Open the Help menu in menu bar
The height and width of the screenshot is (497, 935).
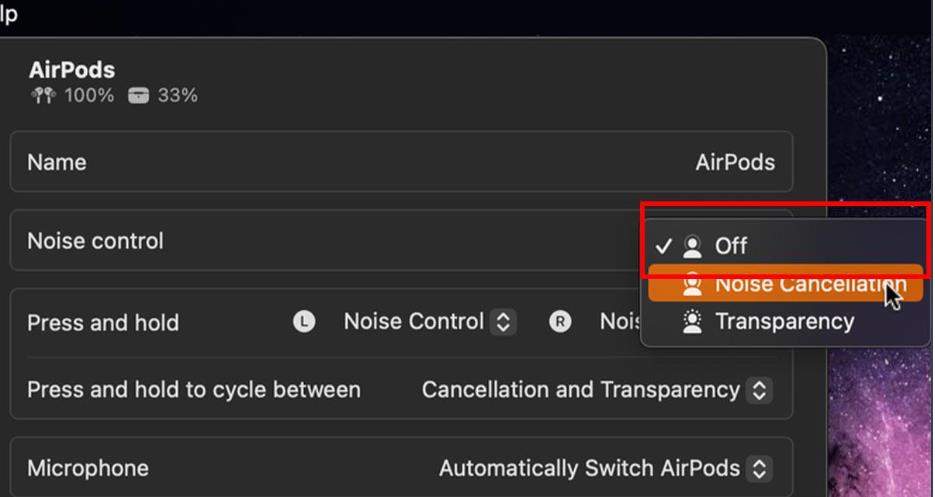[x=8, y=14]
